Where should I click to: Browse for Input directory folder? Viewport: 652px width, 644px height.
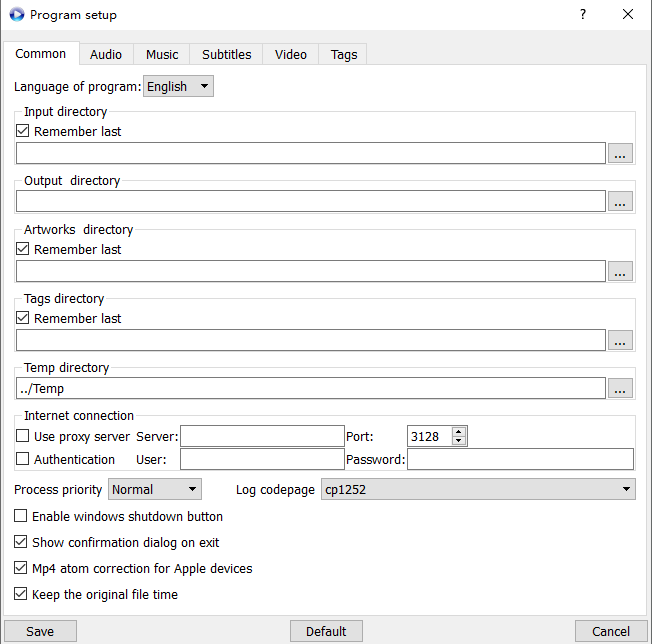click(620, 153)
